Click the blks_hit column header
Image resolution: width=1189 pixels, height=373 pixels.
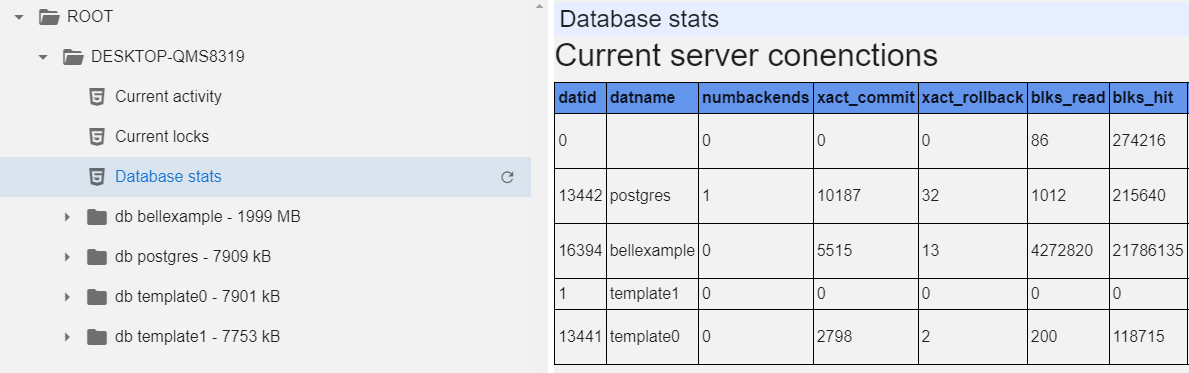[x=1148, y=98]
